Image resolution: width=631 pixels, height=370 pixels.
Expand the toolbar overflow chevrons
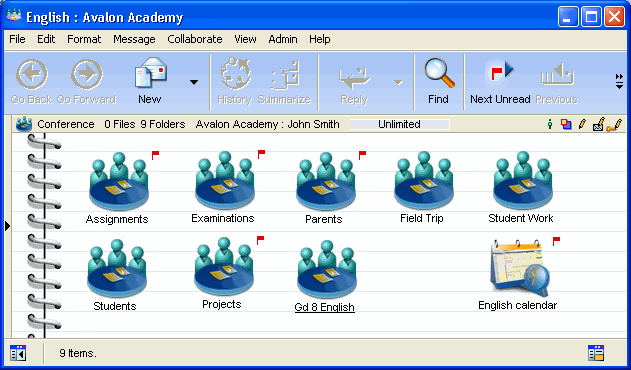coord(619,81)
